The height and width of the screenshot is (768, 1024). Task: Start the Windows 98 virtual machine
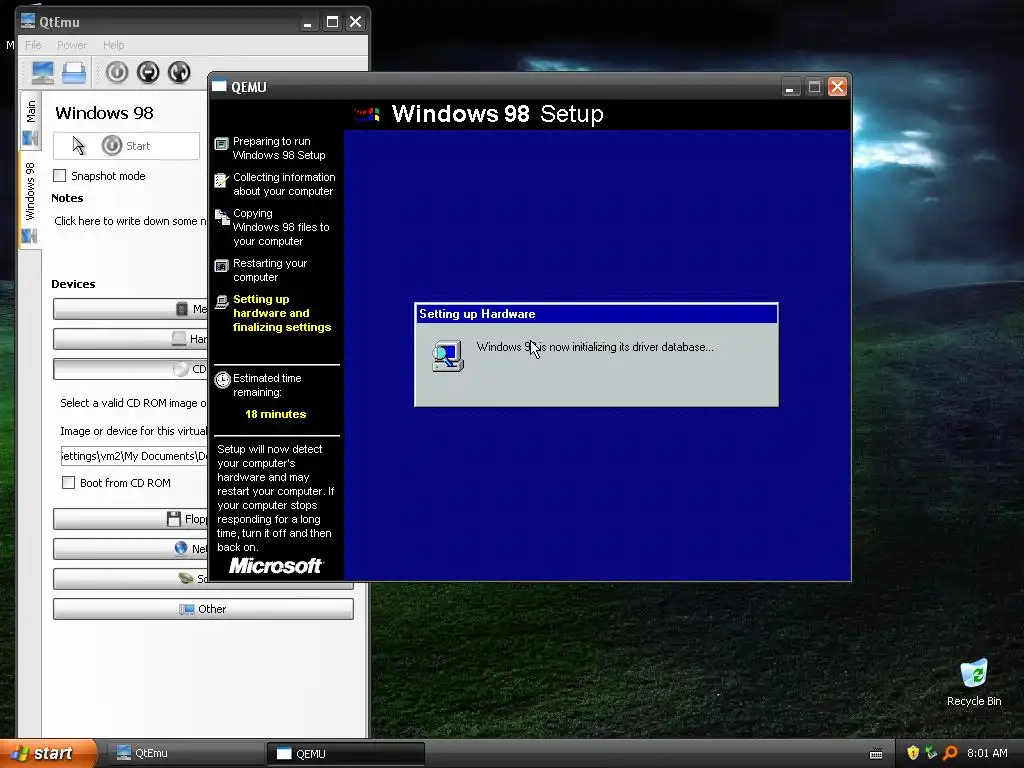tap(126, 146)
